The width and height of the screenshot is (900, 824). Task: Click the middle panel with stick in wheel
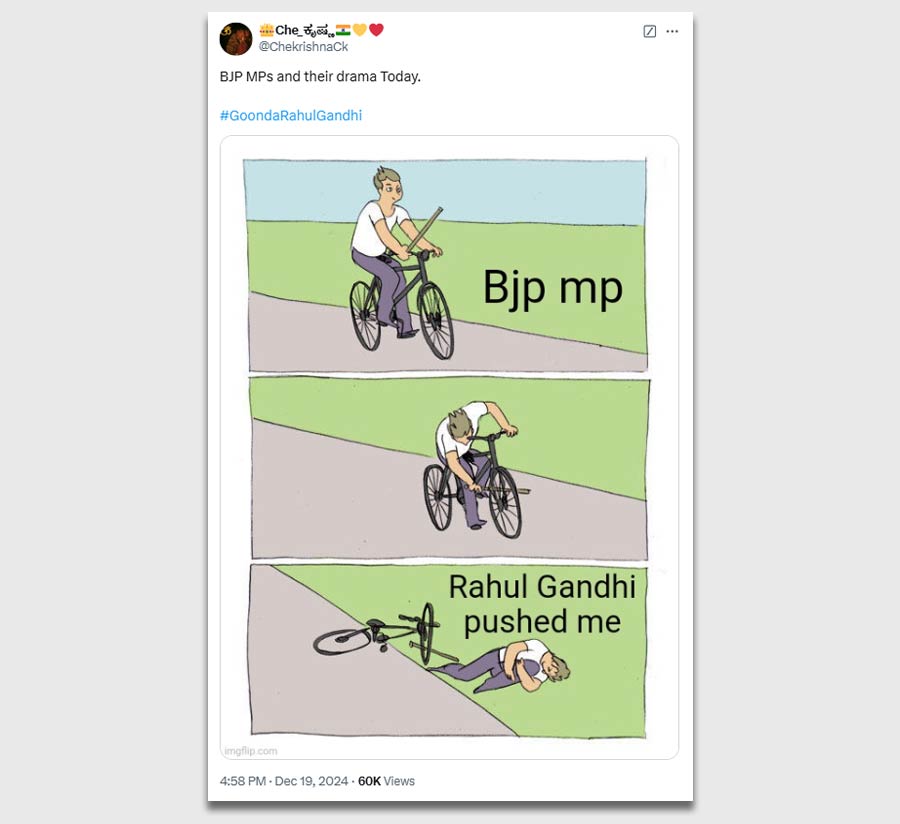pyautogui.click(x=449, y=468)
